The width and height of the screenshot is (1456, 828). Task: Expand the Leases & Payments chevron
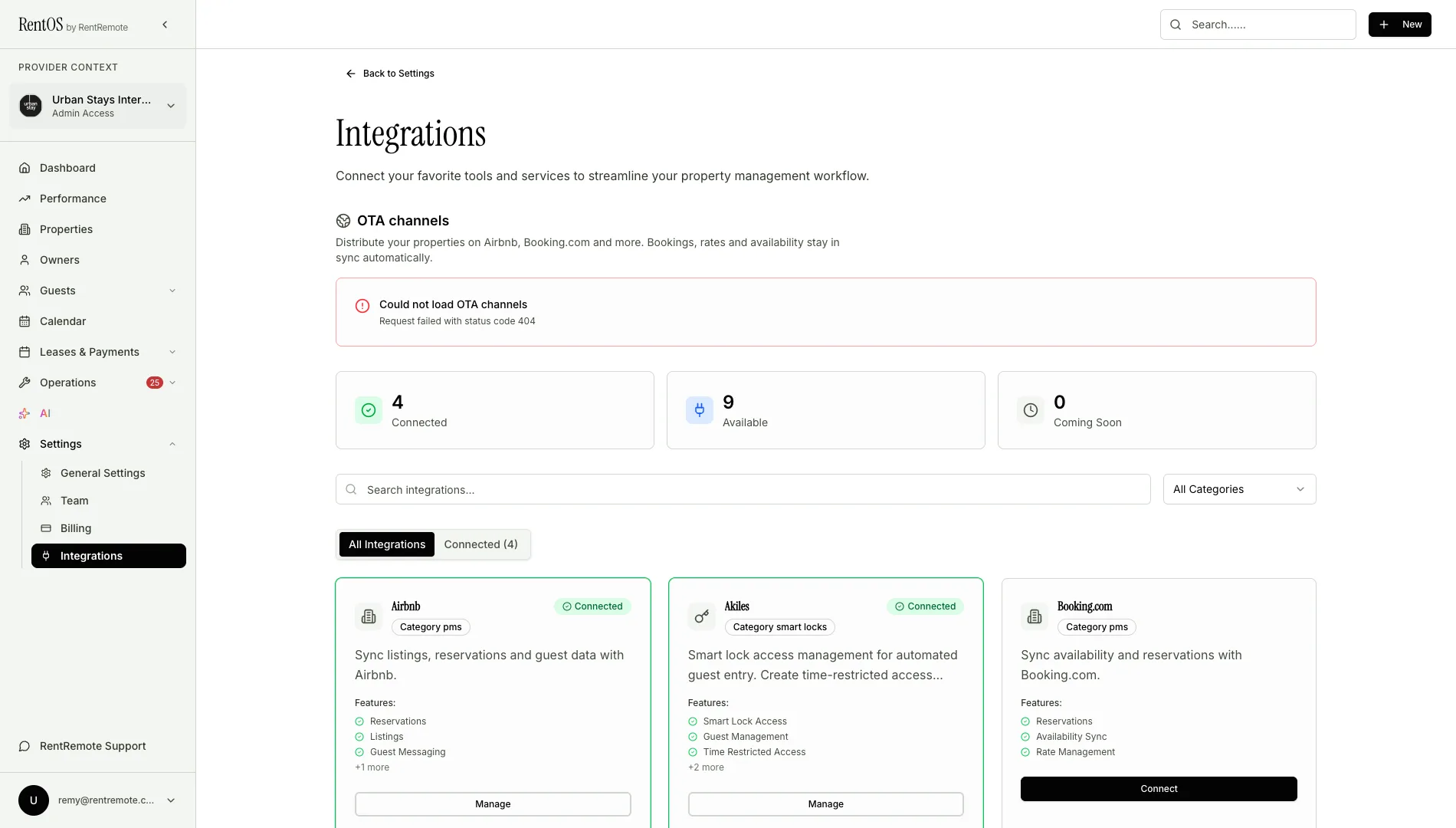click(172, 352)
